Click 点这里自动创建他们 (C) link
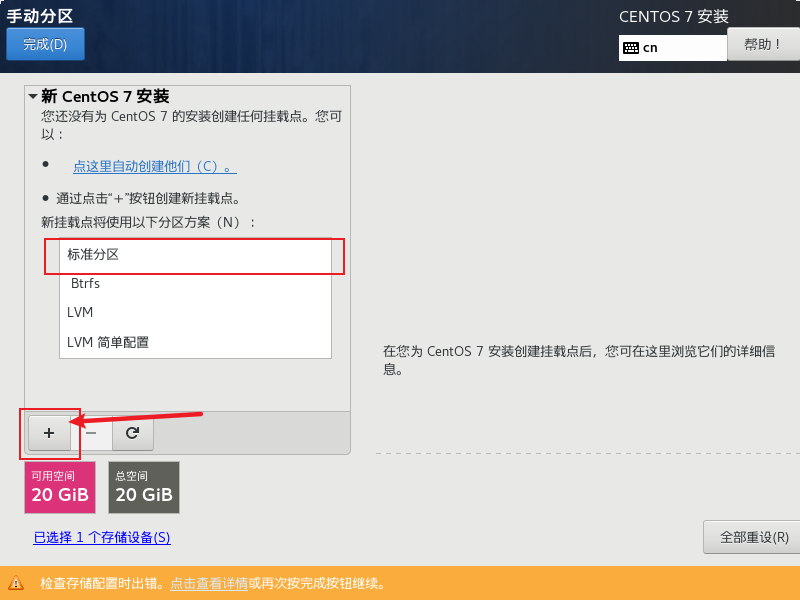The height and width of the screenshot is (600, 800). pyautogui.click(x=155, y=166)
